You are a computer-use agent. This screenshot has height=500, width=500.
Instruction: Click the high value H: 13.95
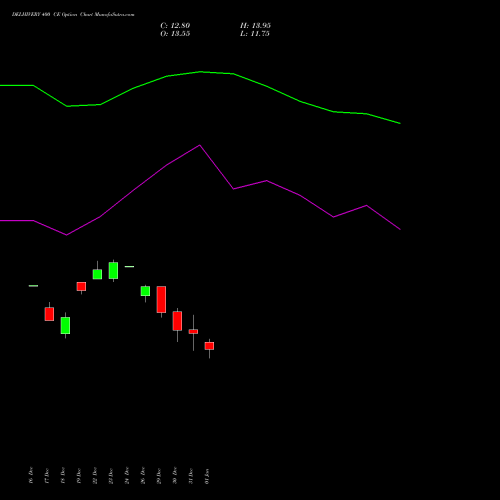pos(255,26)
